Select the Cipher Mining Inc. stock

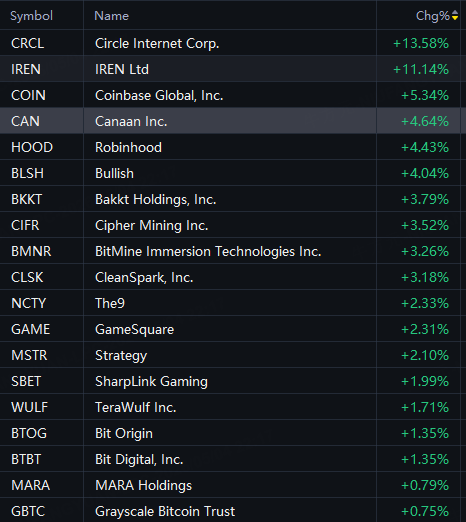[x=230, y=225]
